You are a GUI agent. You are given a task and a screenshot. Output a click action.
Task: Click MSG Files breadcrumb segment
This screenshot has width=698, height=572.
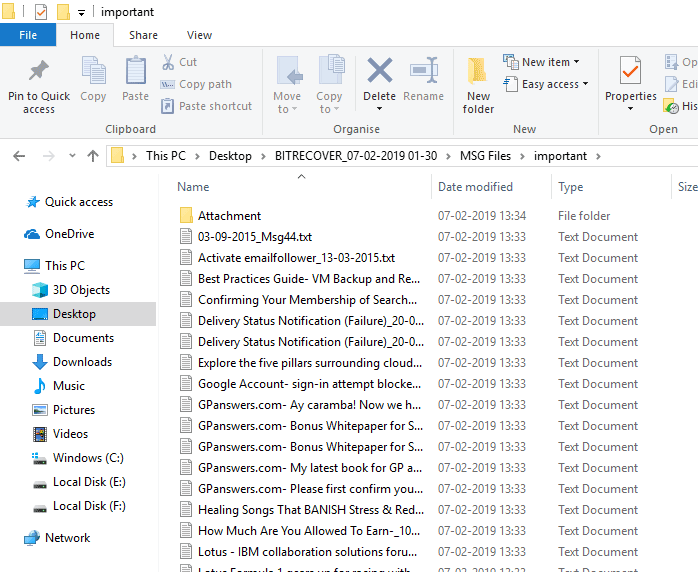[x=485, y=156]
